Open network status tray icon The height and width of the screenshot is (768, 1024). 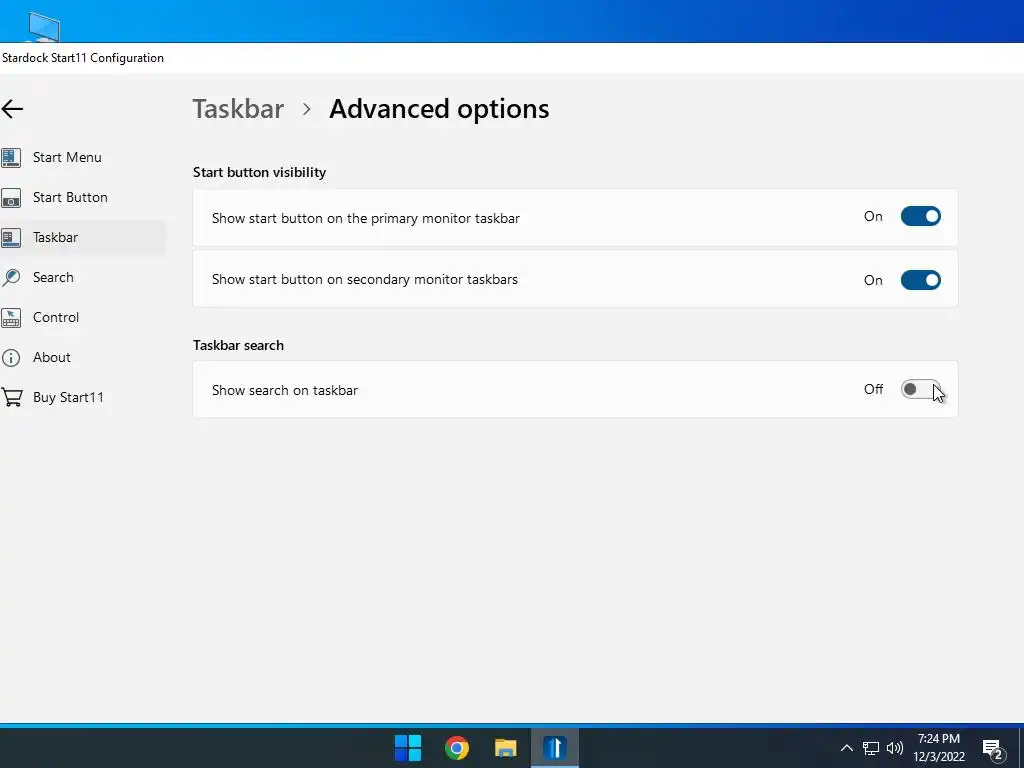pos(871,748)
